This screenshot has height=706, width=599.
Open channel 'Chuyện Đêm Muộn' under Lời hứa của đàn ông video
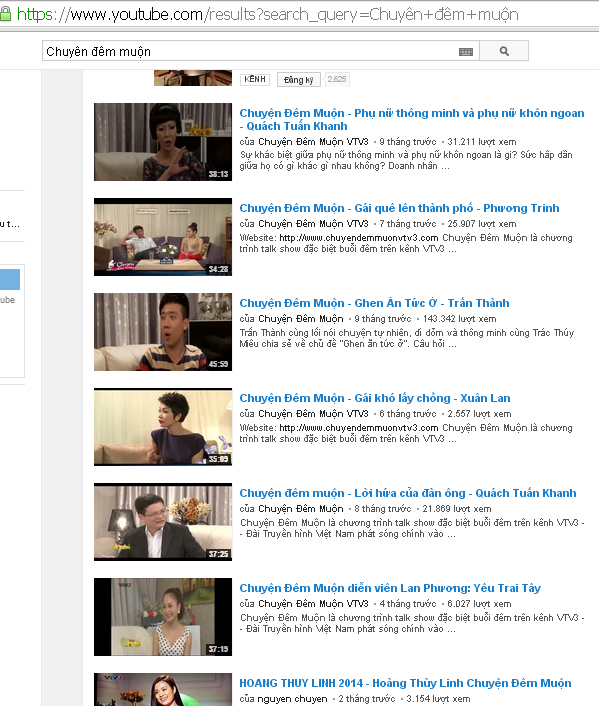click(300, 509)
